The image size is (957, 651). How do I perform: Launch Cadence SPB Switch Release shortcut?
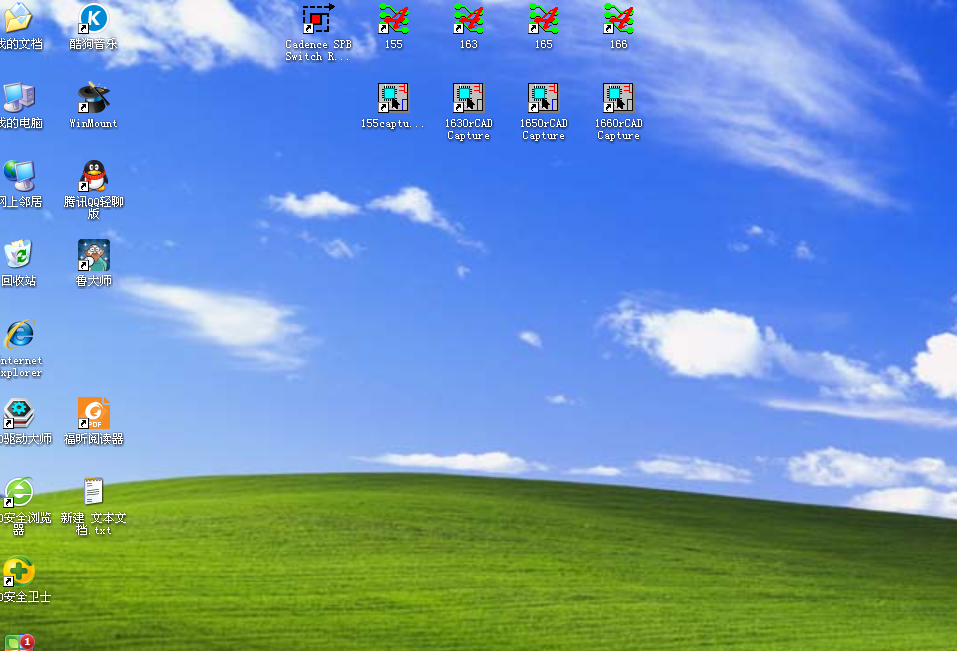319,18
